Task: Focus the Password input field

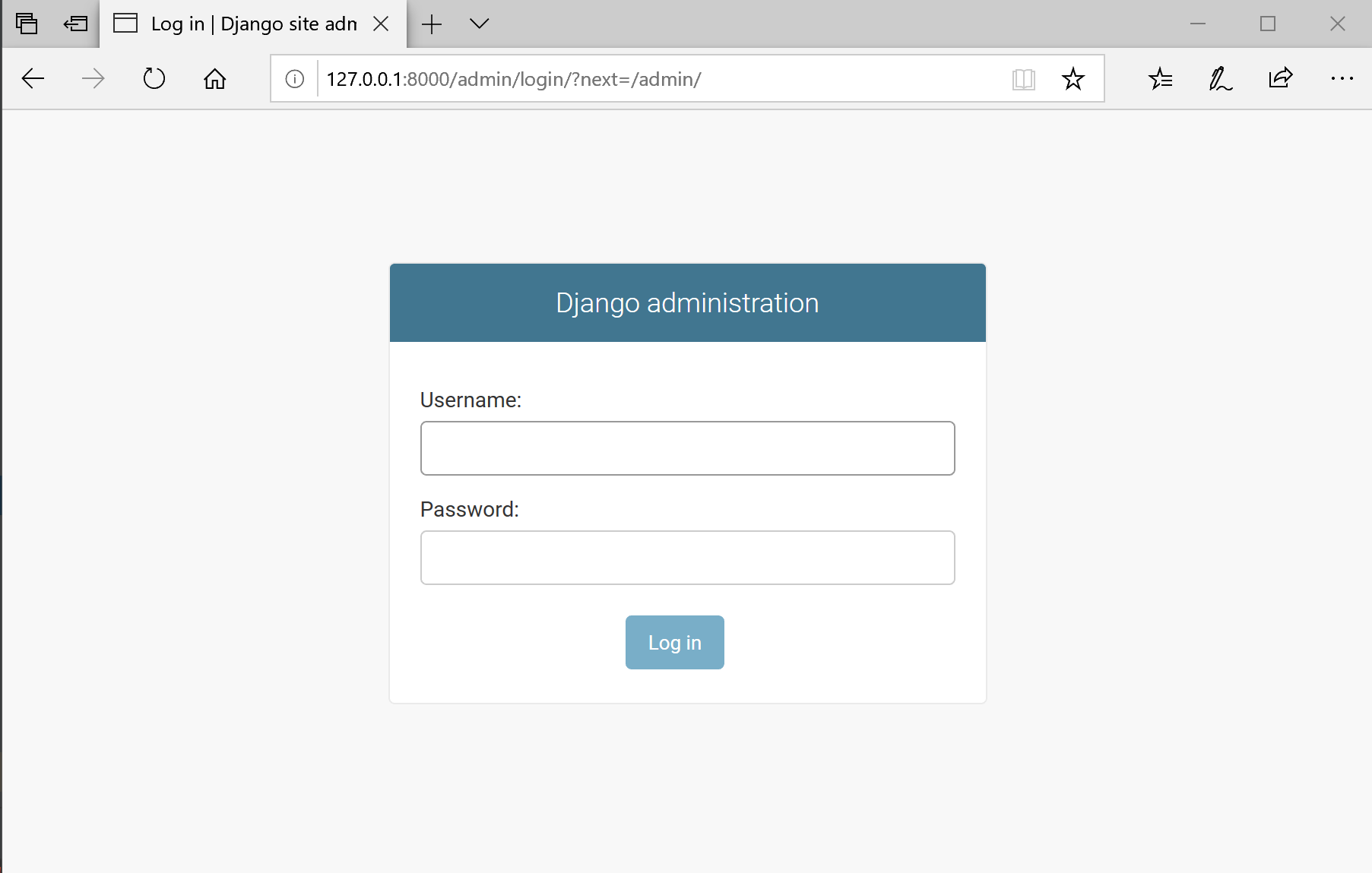Action: 688,558
